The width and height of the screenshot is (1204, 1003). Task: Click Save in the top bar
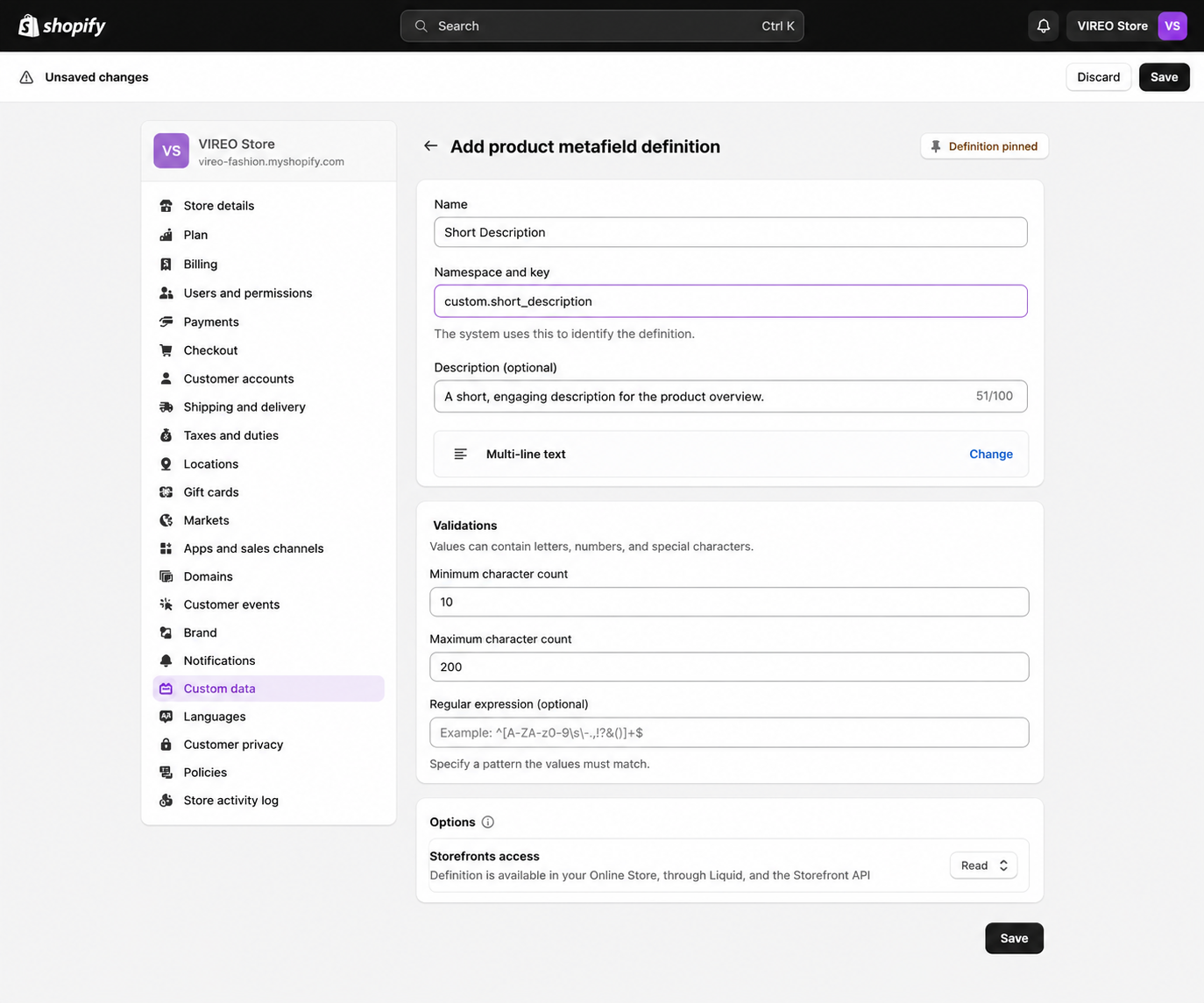click(1164, 77)
